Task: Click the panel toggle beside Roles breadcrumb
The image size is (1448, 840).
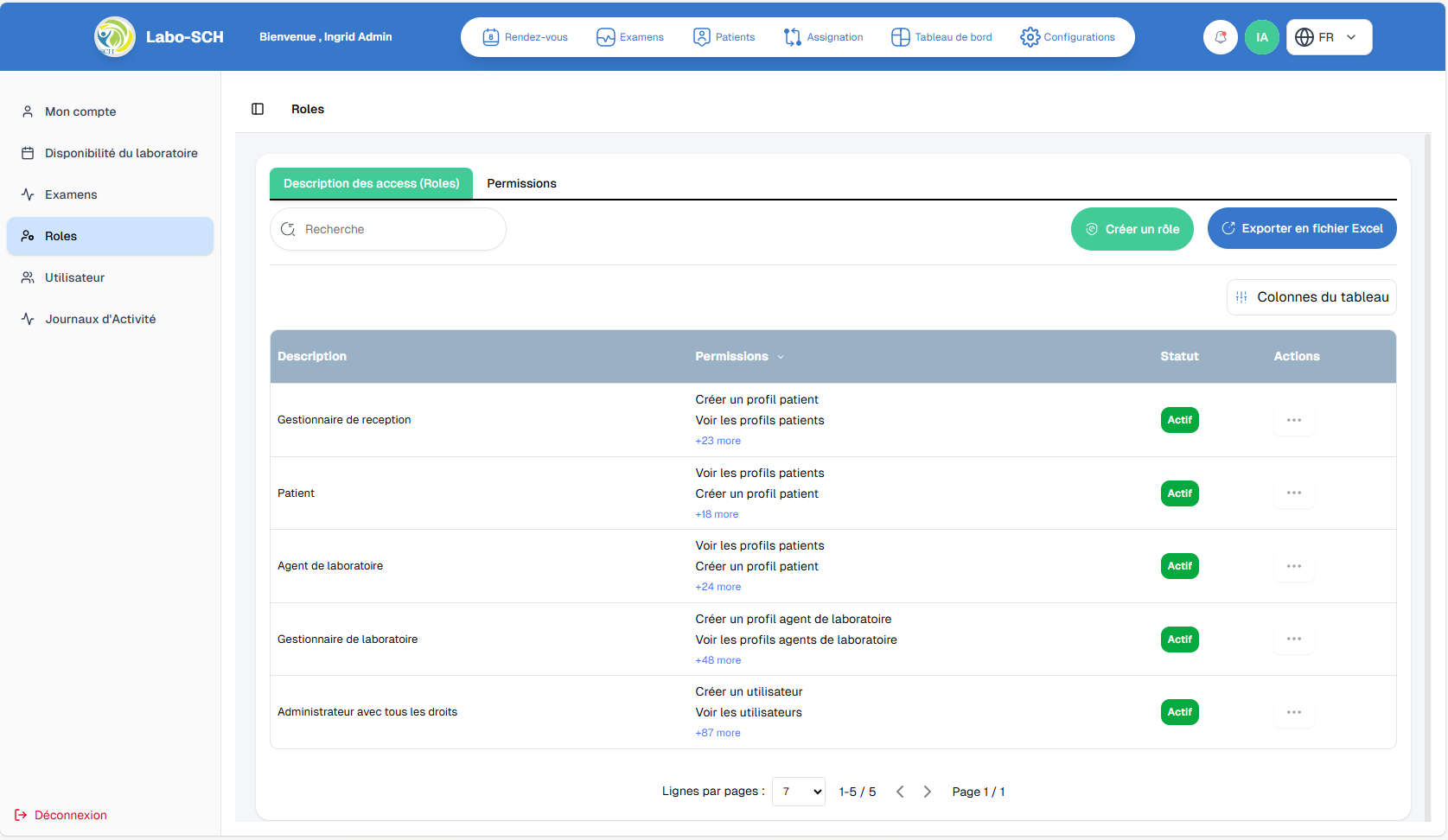Action: point(257,109)
